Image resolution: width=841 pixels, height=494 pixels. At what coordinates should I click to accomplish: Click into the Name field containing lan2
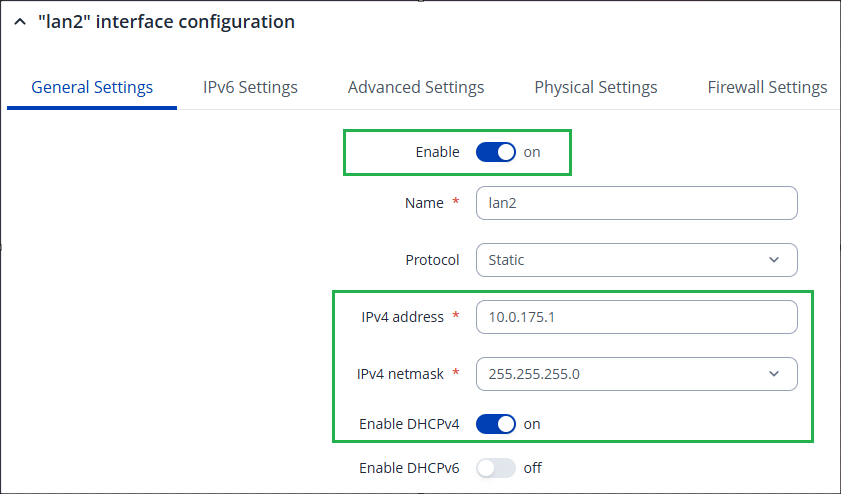(x=636, y=203)
